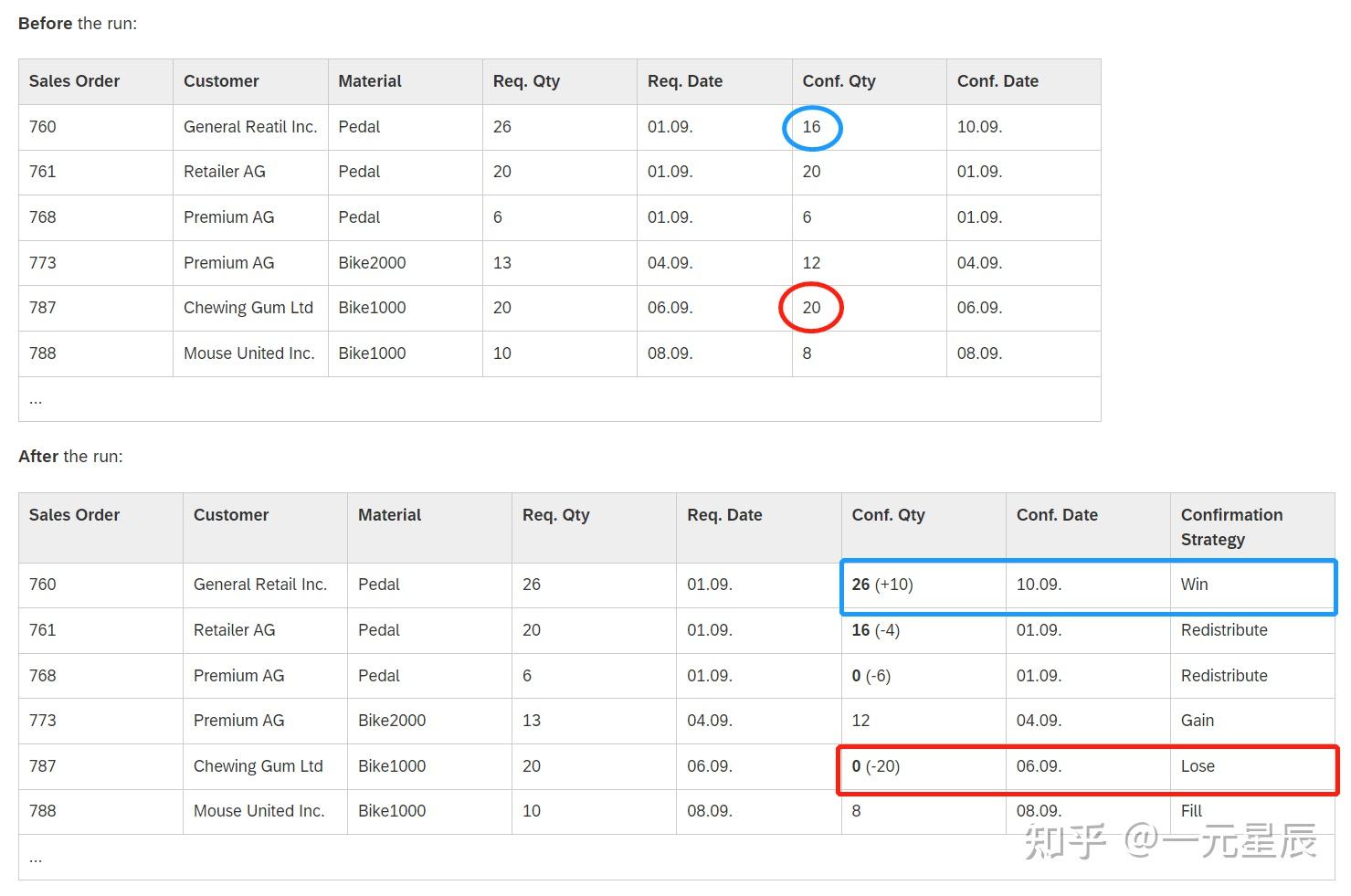
Task: Click Redistribute for sales order 761
Action: 1224,630
